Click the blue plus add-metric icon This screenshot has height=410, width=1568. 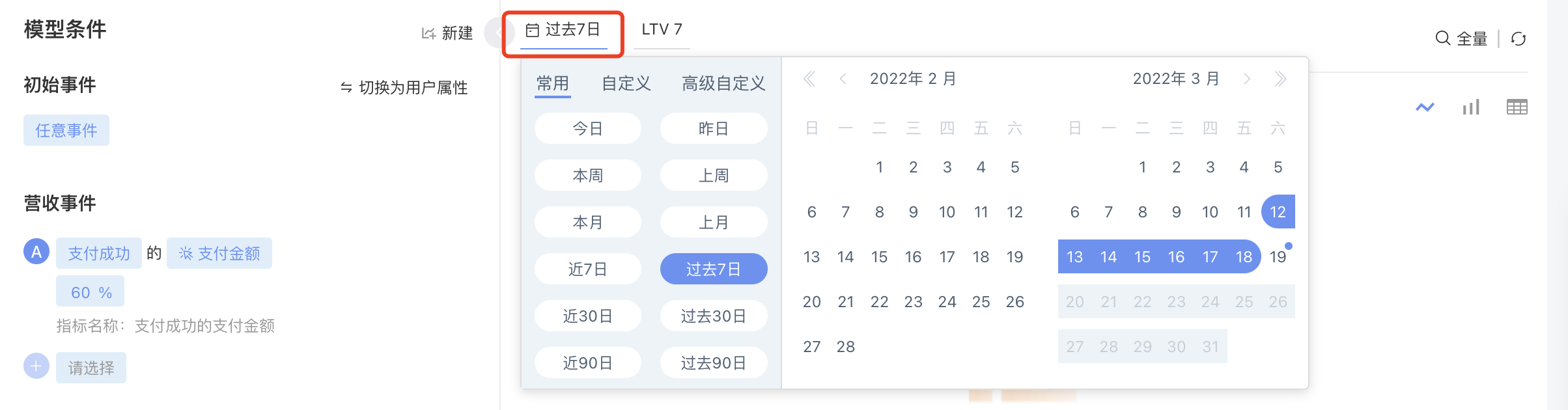pyautogui.click(x=36, y=366)
